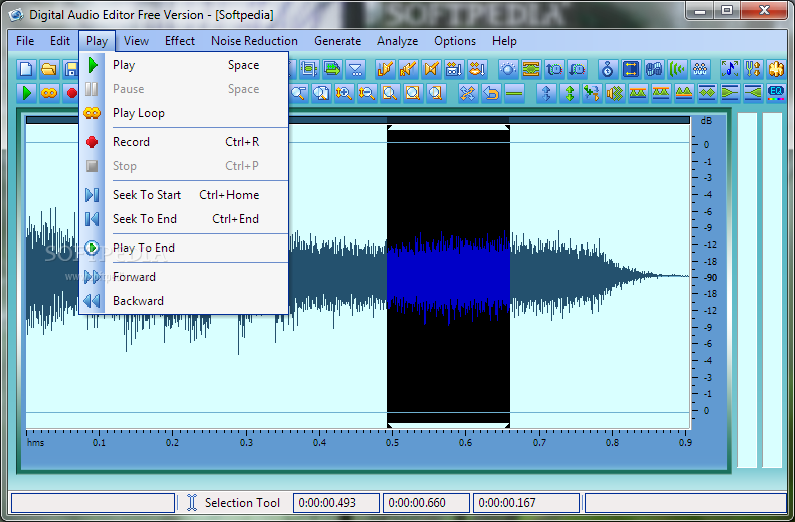Click the chorus group-of-people toolbar icon
Viewport: 795px width, 522px height.
tap(700, 69)
